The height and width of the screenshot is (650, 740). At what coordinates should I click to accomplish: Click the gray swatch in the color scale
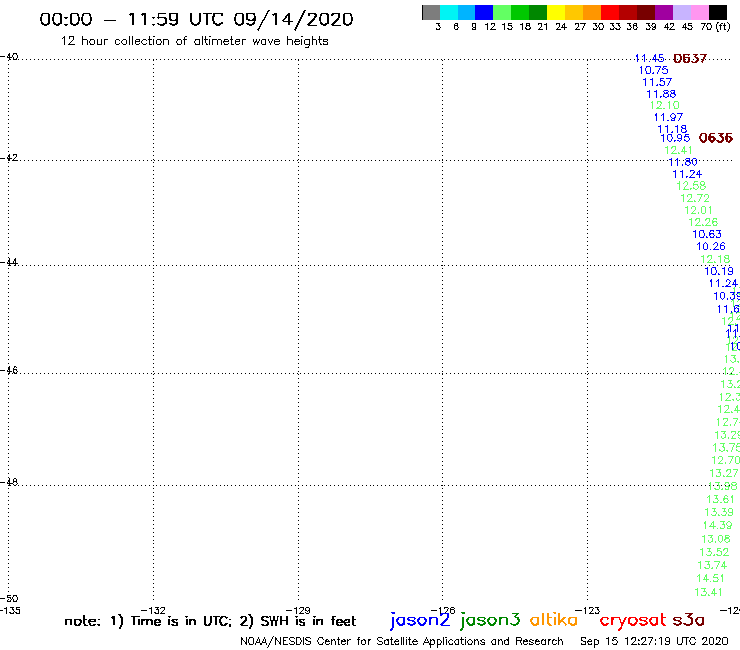[x=431, y=13]
